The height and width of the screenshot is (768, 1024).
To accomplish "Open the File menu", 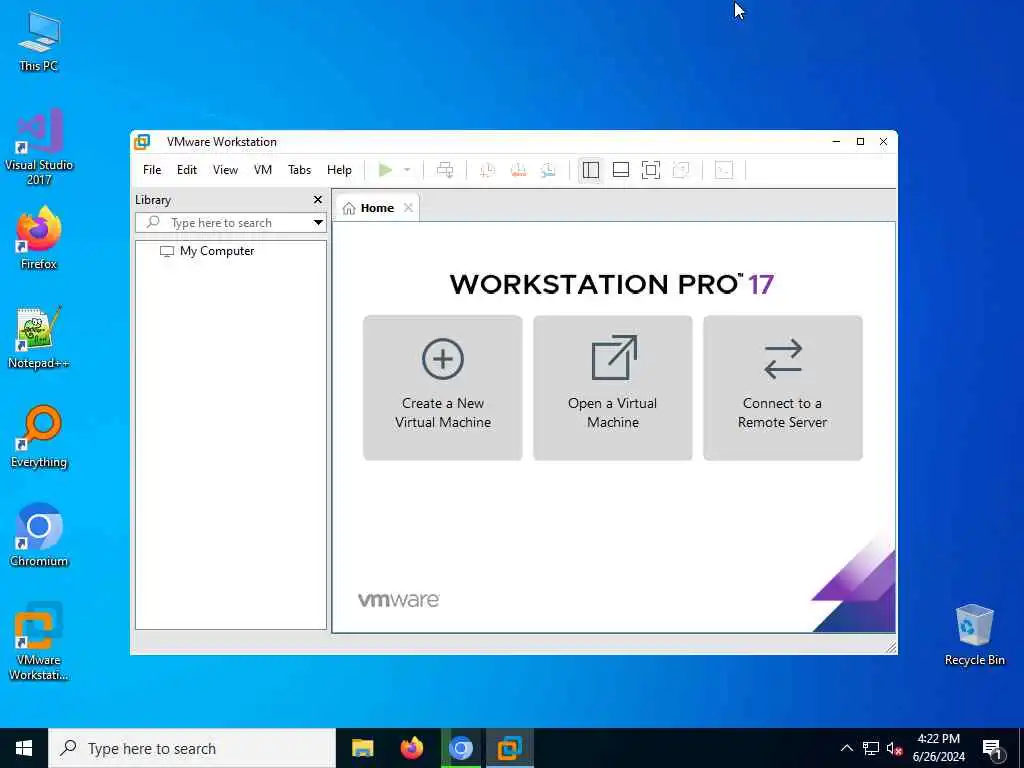I will (x=152, y=170).
